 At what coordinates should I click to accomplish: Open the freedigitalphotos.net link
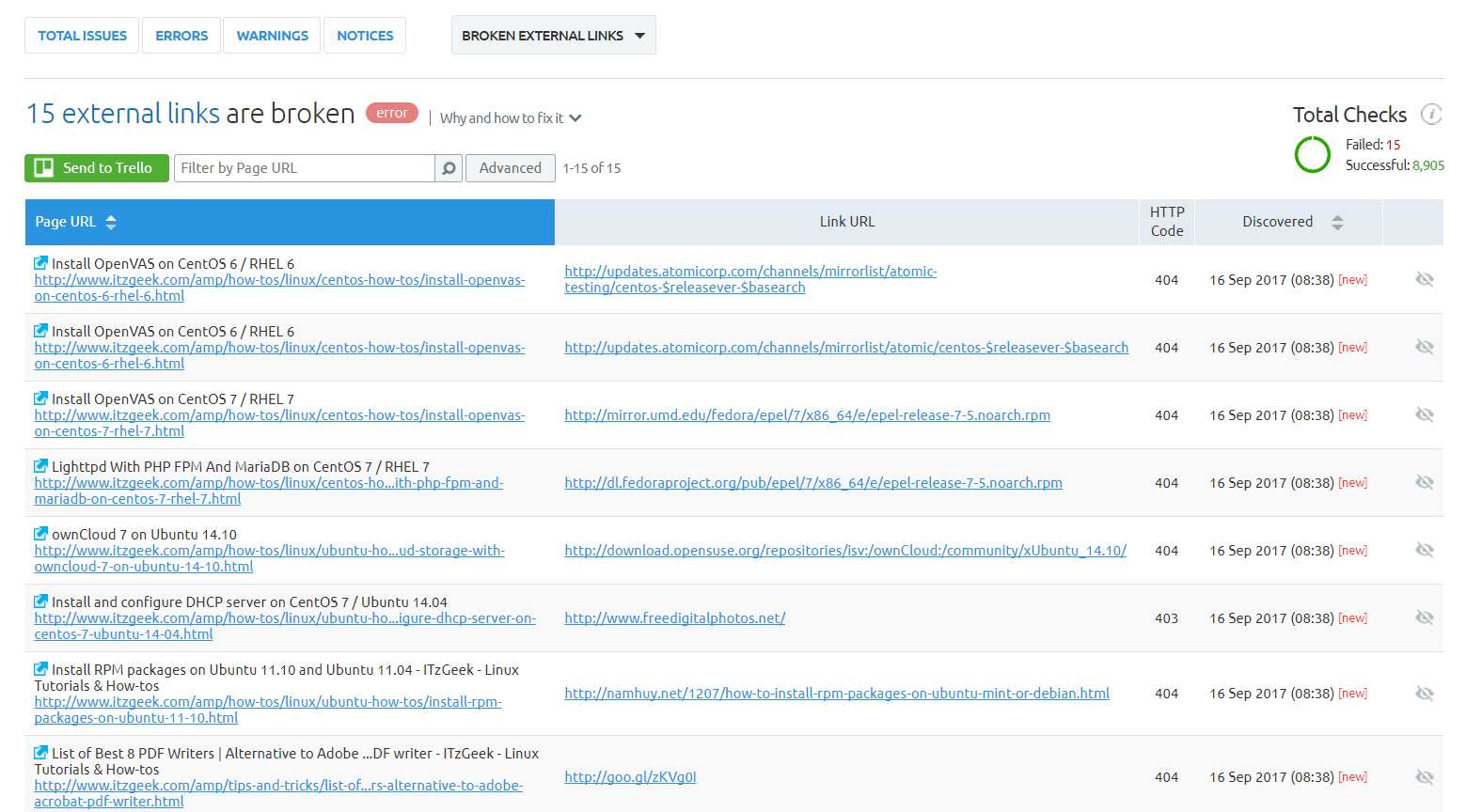(674, 618)
